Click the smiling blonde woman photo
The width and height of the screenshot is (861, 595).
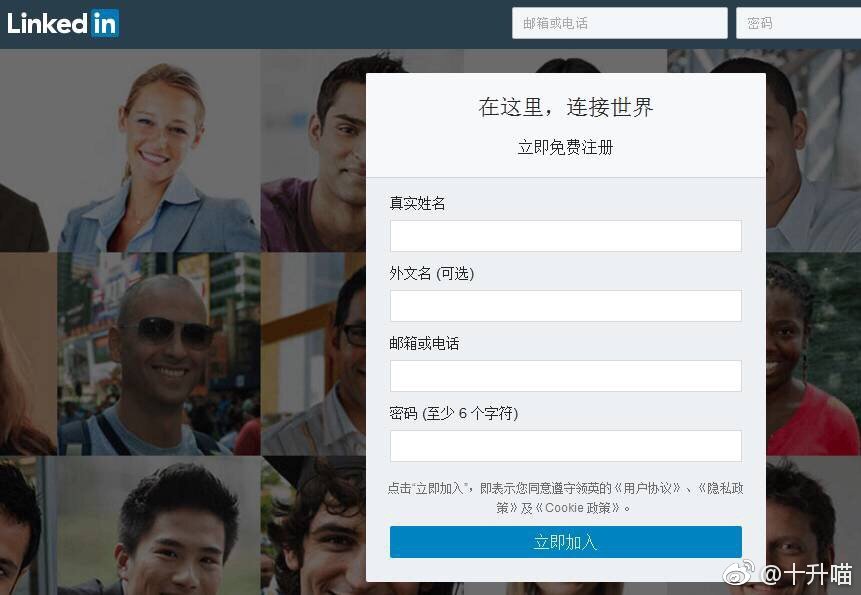coord(158,151)
